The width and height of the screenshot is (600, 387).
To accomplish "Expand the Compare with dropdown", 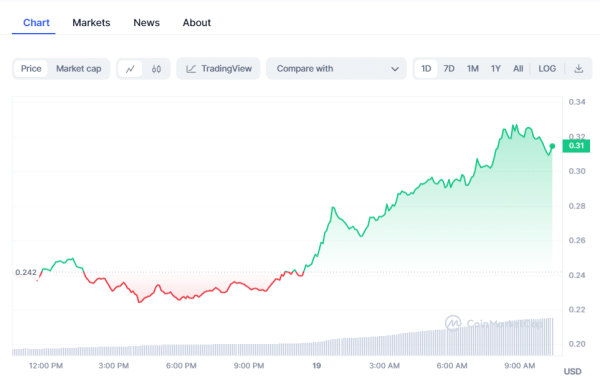I will pyautogui.click(x=336, y=69).
